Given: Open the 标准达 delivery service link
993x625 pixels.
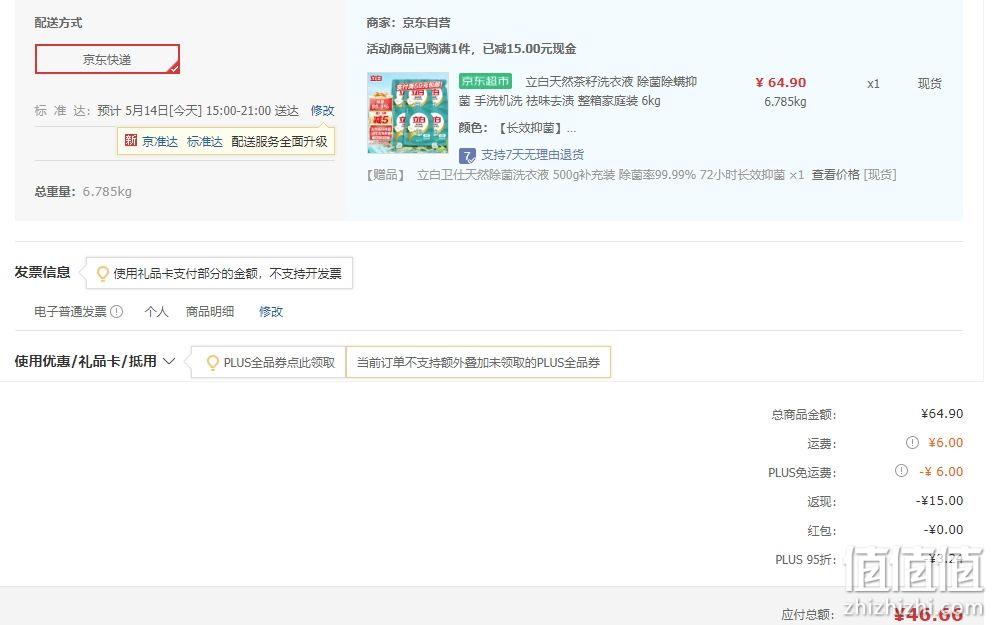Looking at the screenshot, I should pos(205,141).
